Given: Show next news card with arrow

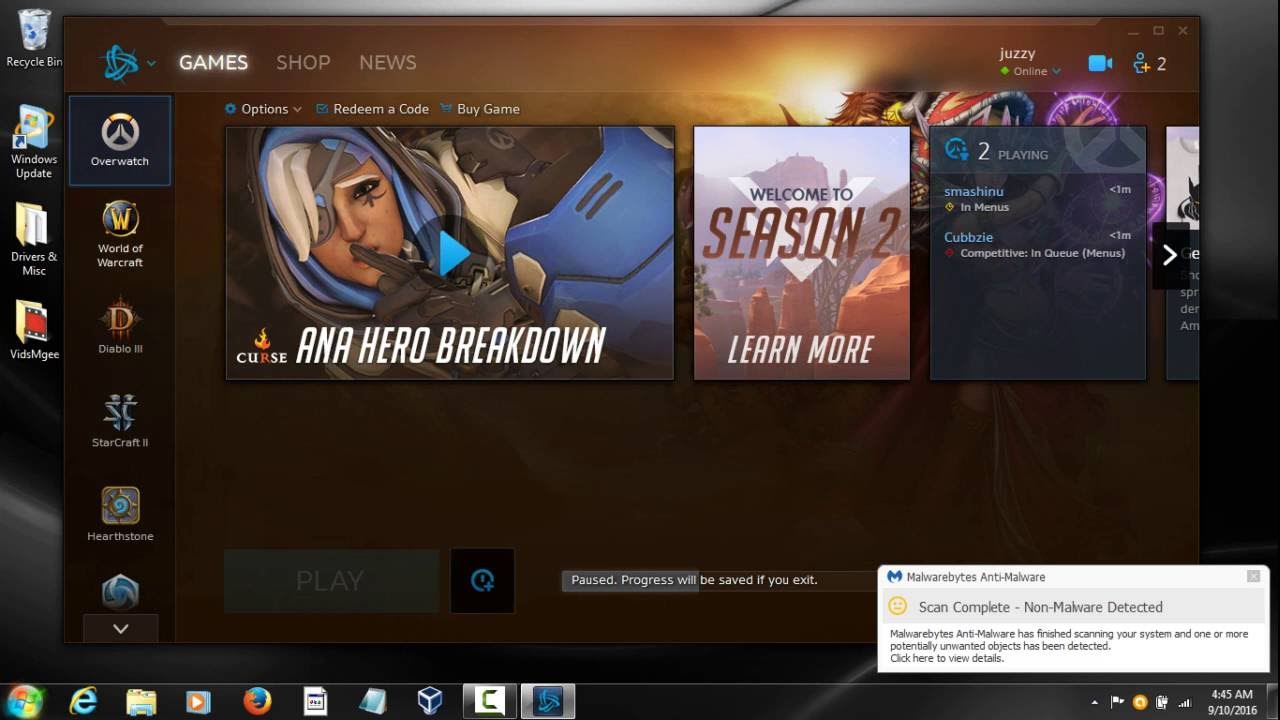Looking at the screenshot, I should [x=1170, y=254].
